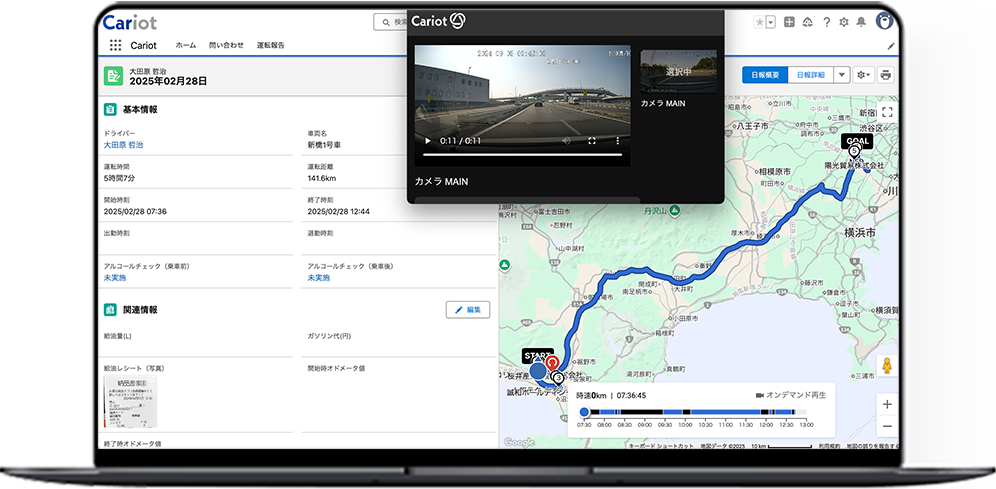Viewport: 996px width, 489px height.
Task: Go to the 問い合わせ tab
Action: (226, 45)
